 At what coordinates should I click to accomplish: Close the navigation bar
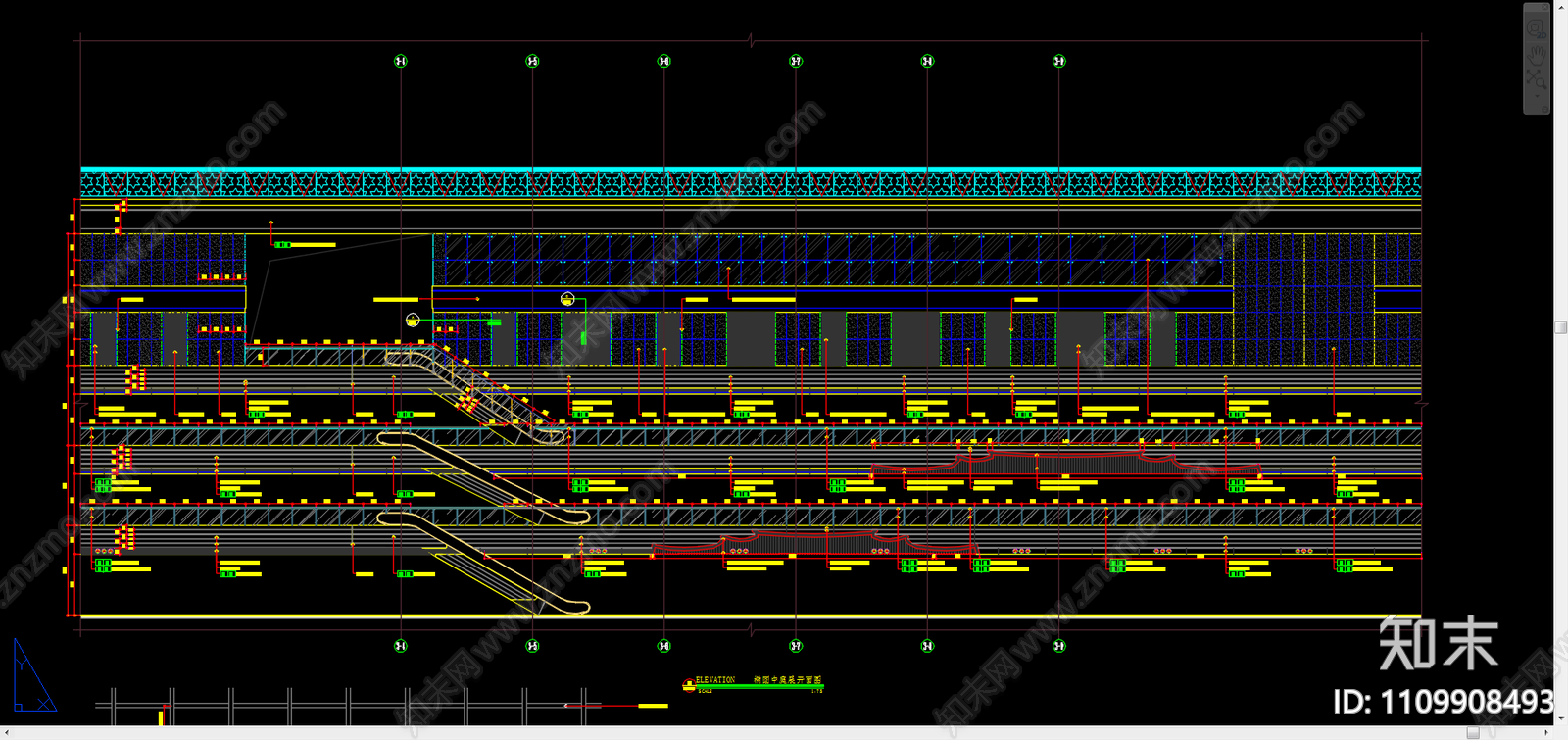pyautogui.click(x=1545, y=7)
